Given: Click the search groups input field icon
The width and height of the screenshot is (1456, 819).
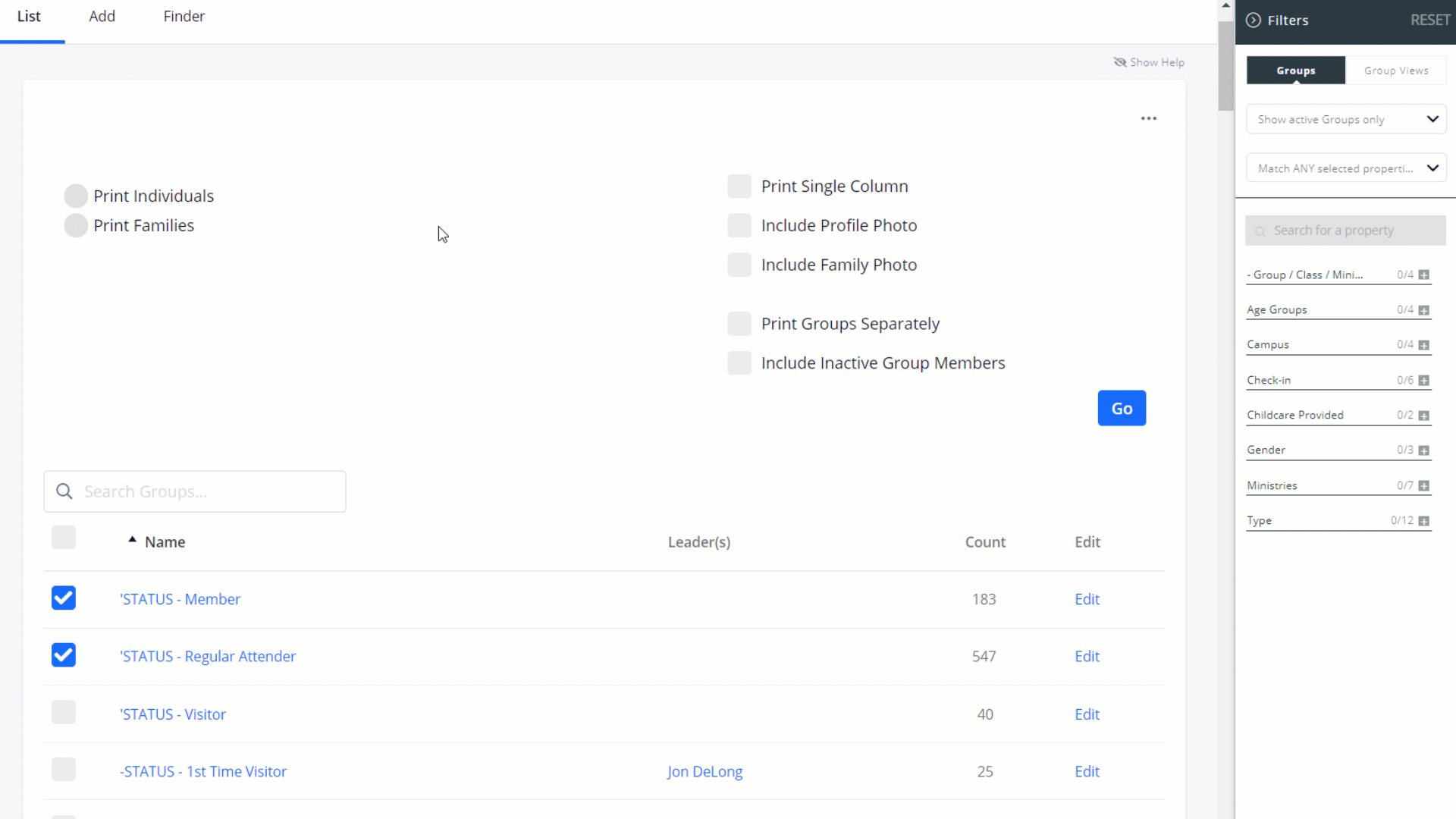Looking at the screenshot, I should pos(64,491).
